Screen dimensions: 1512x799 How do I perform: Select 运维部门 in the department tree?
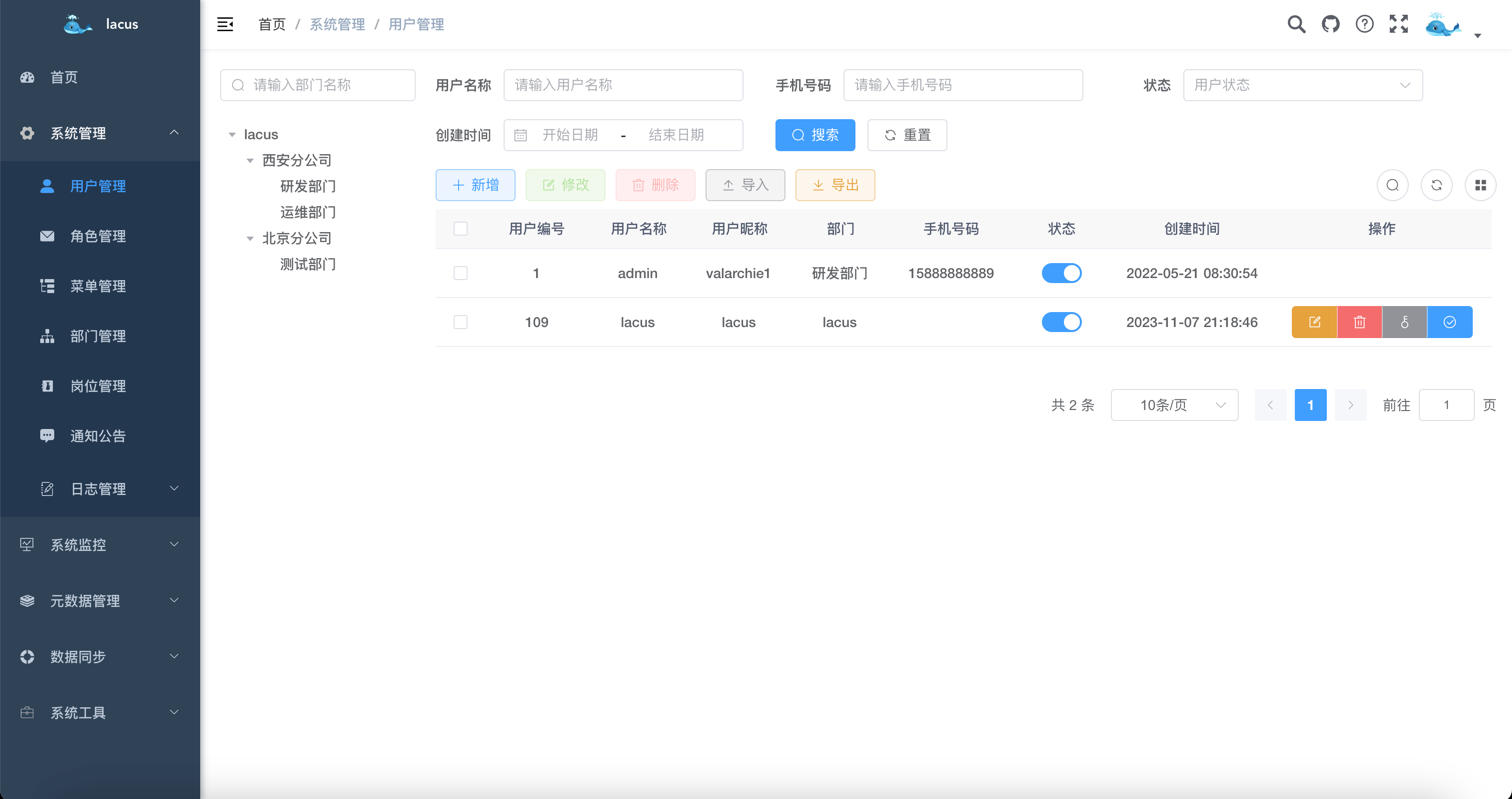(308, 212)
